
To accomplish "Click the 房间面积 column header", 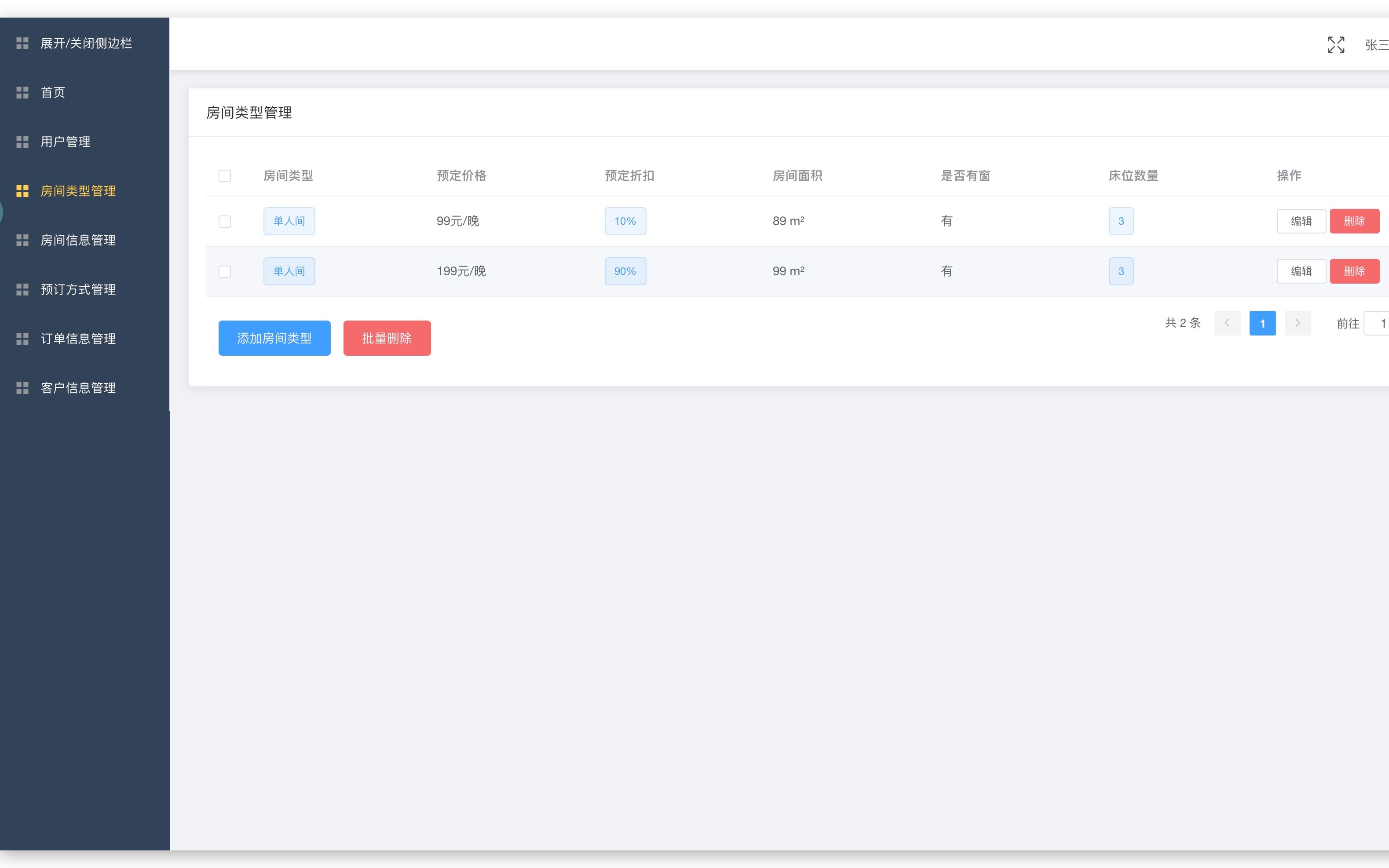I will [x=797, y=176].
